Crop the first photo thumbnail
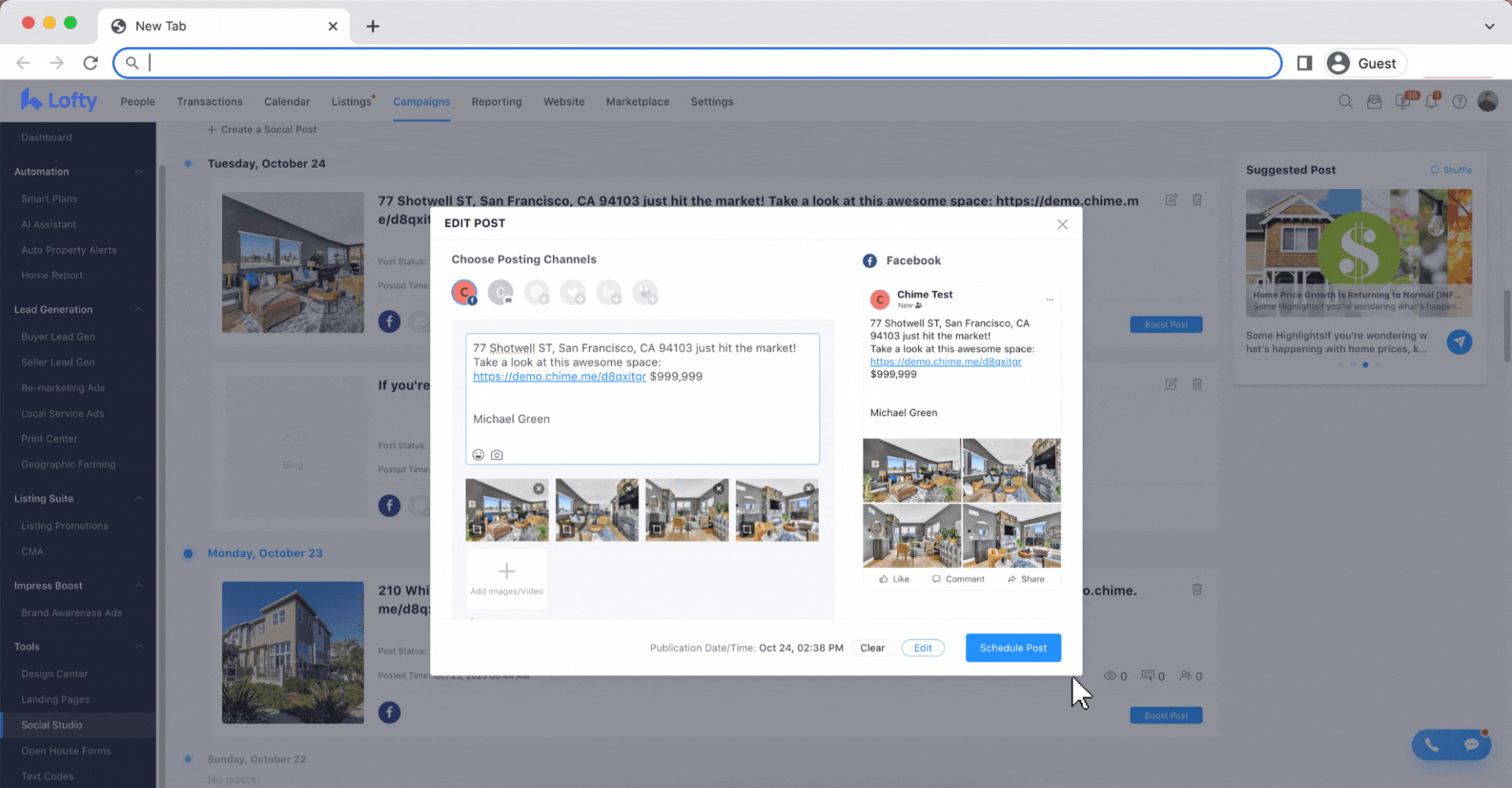Viewport: 1512px width, 788px height. click(477, 530)
